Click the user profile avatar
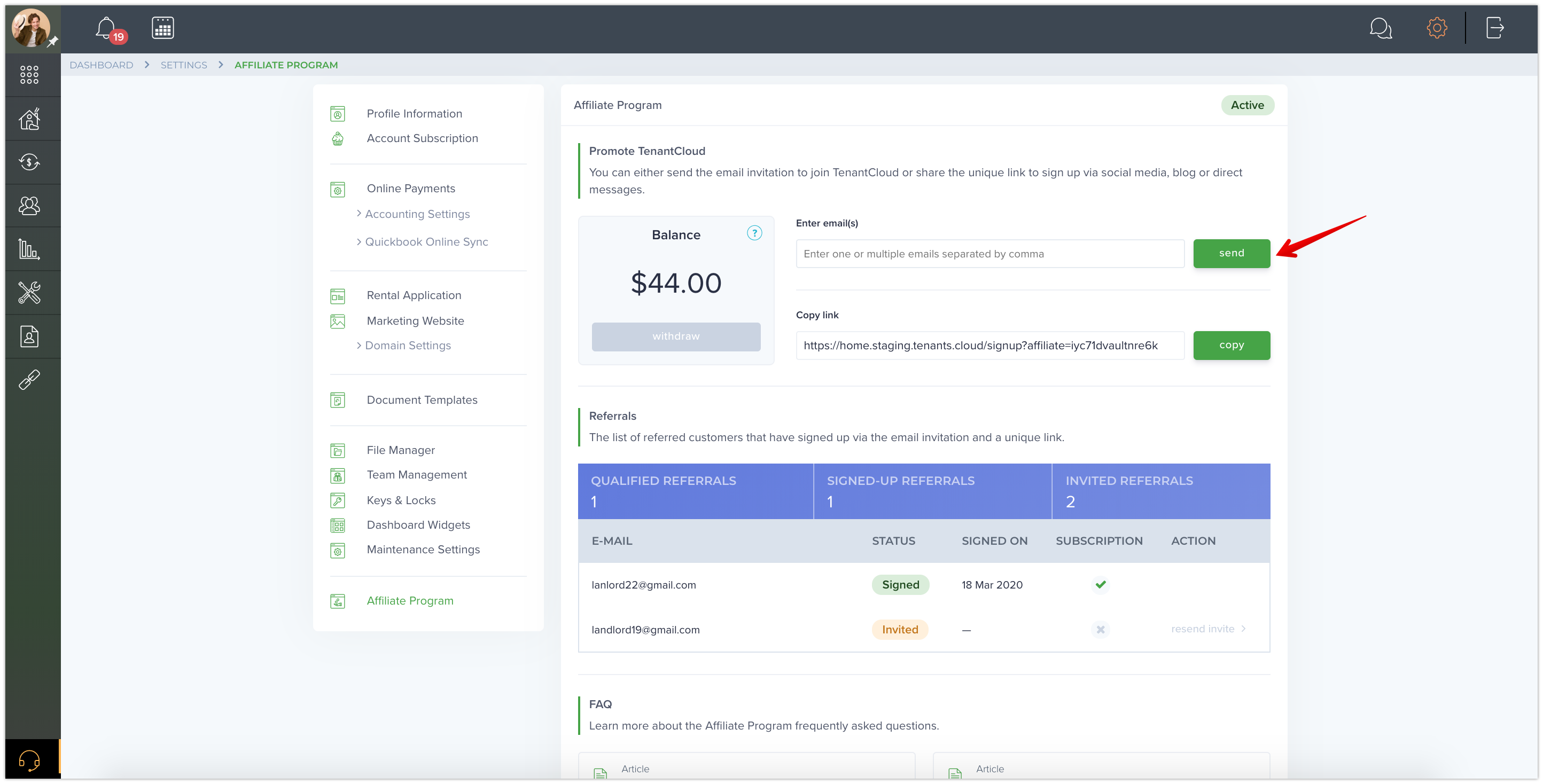Viewport: 1543px width, 784px height. [x=32, y=28]
